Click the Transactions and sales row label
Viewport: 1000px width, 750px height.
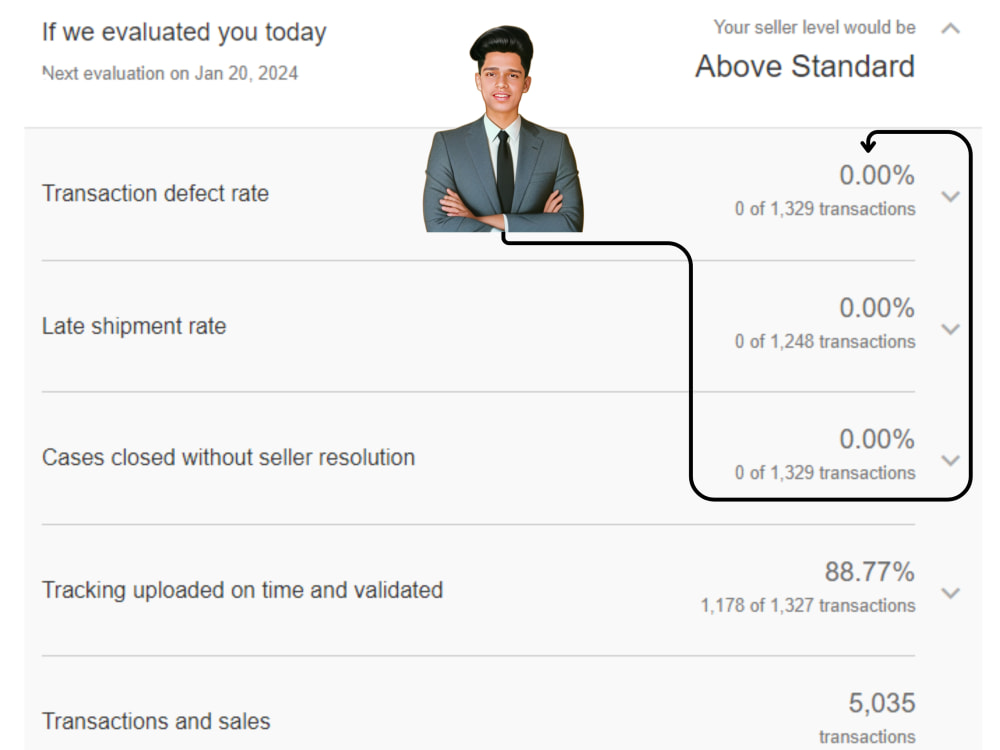(x=156, y=721)
